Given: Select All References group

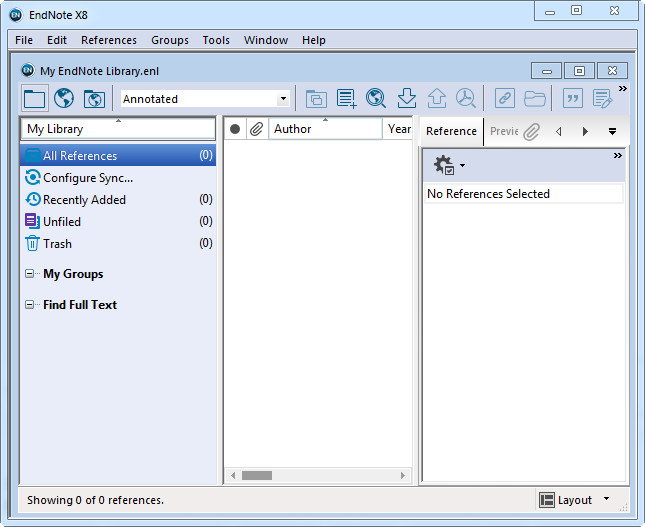Looking at the screenshot, I should tap(118, 156).
